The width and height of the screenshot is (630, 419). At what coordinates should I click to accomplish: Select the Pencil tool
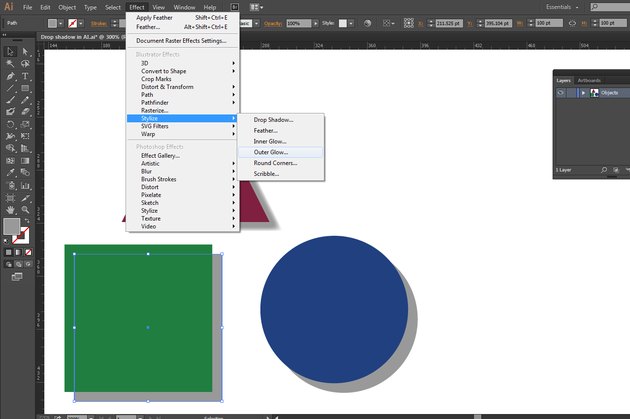[x=25, y=100]
